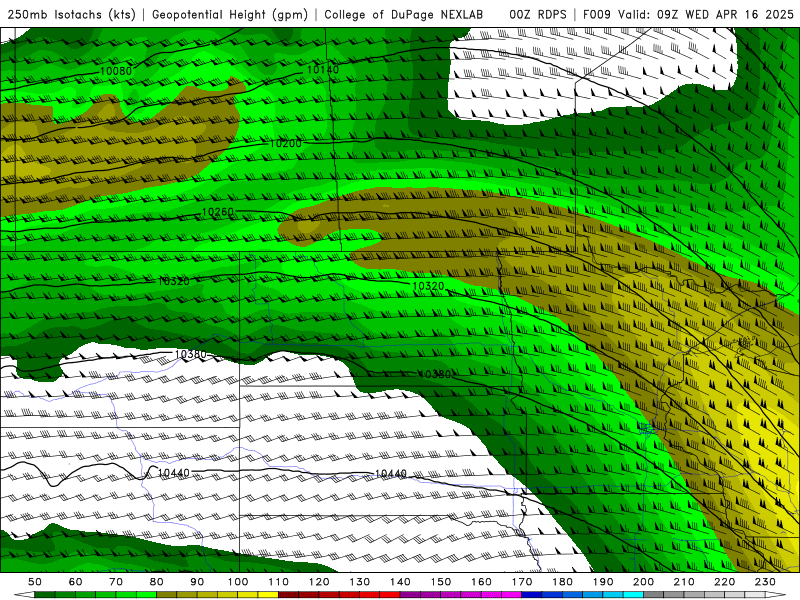This screenshot has width=800, height=600.
Task: Click the 10200 height contour label
Action: click(285, 144)
